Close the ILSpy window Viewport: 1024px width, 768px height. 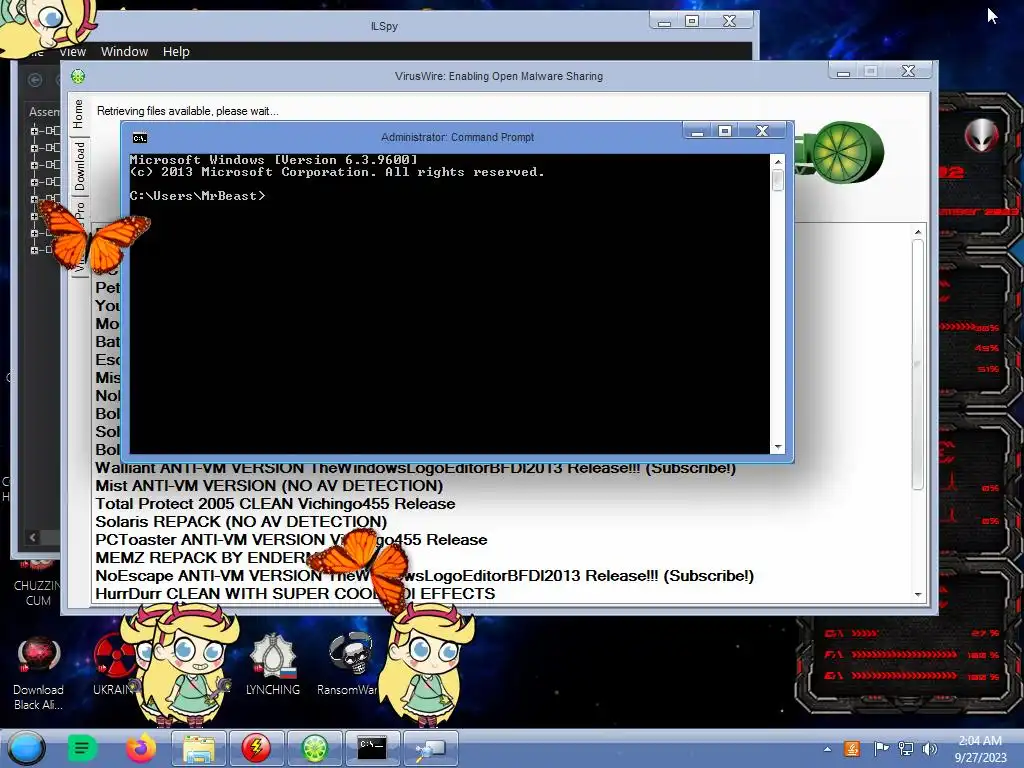[x=729, y=21]
